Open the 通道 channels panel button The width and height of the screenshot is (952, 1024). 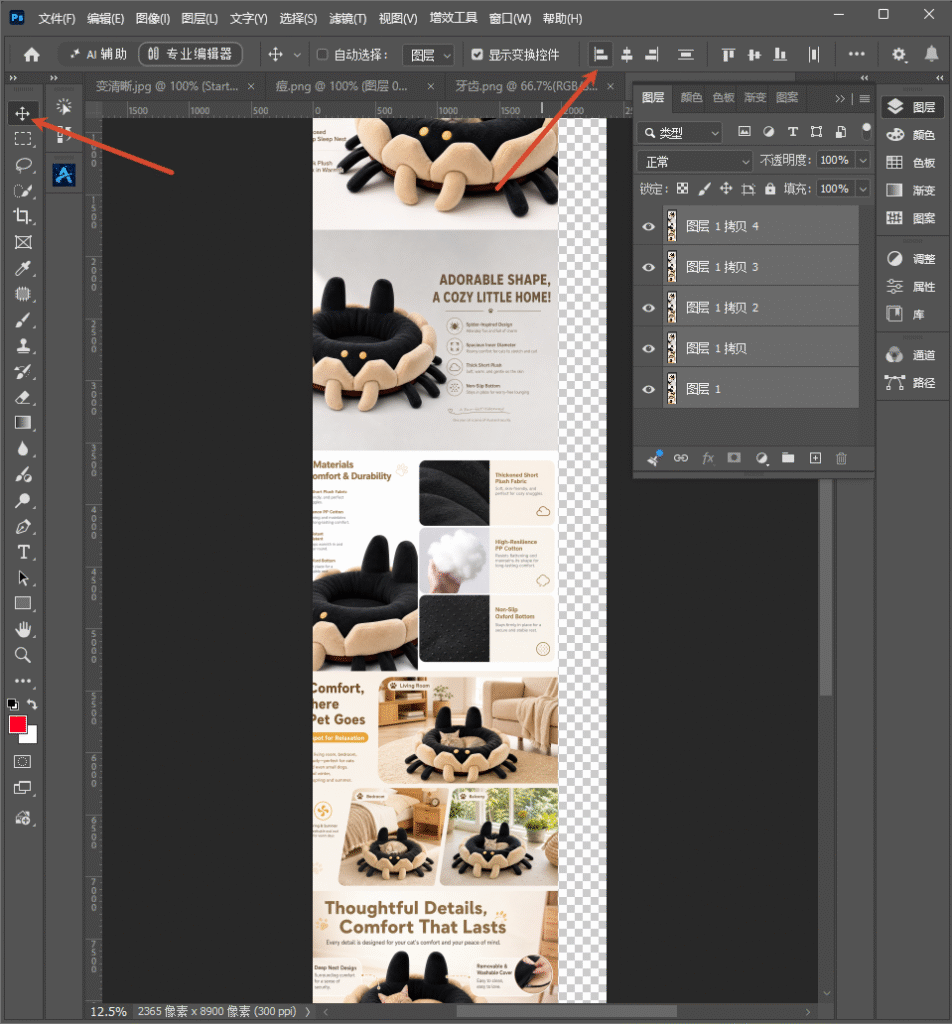[x=912, y=355]
